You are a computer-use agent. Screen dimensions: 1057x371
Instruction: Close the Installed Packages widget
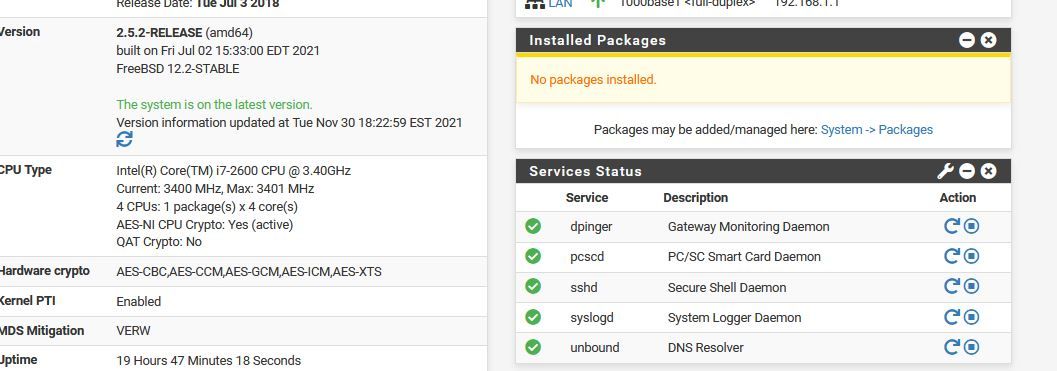988,40
